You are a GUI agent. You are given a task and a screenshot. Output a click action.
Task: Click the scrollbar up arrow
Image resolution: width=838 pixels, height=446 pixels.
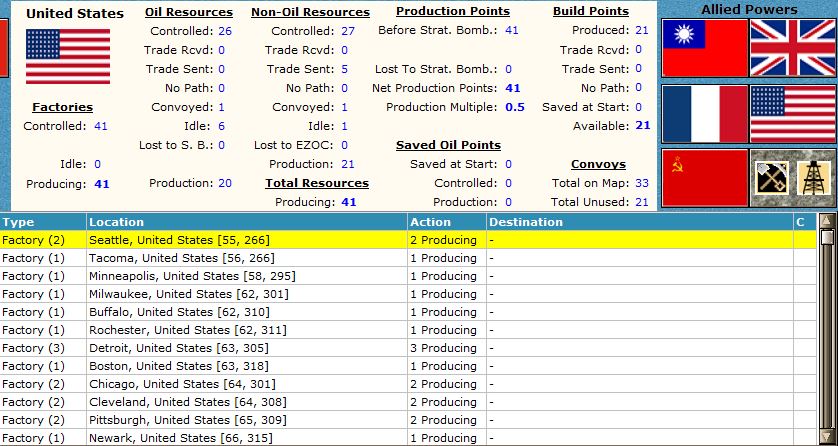tap(827, 221)
